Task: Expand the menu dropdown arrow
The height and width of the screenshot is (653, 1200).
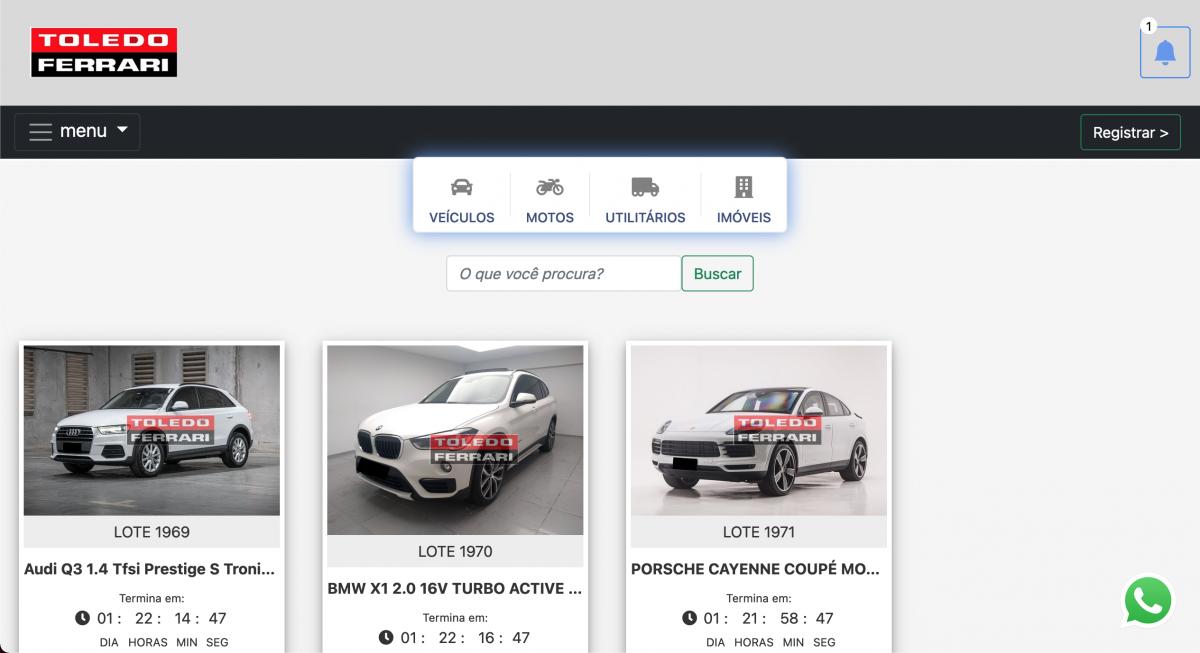Action: click(x=122, y=130)
